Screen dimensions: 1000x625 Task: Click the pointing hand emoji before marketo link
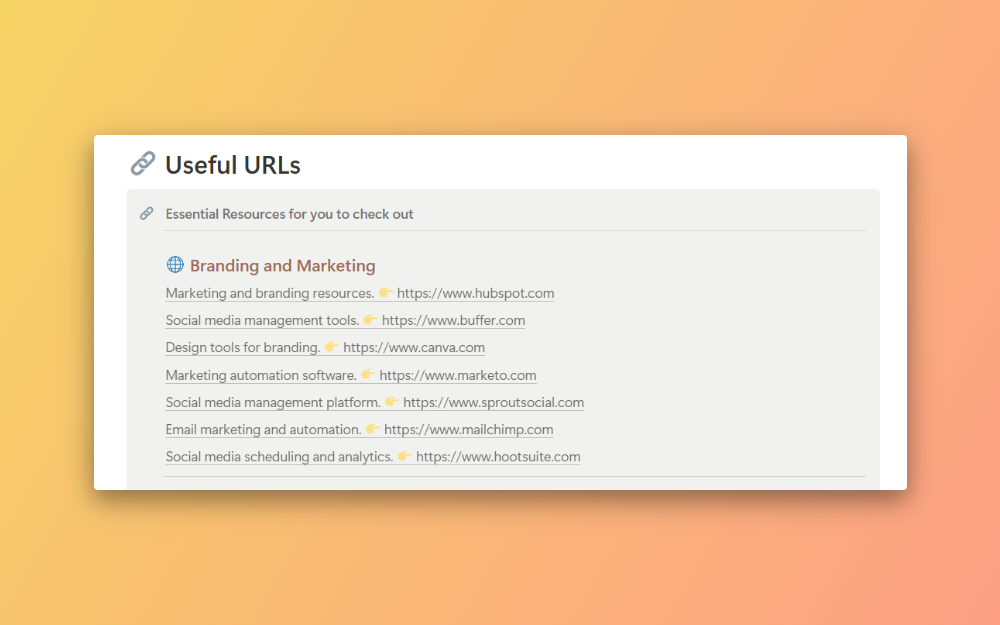(x=368, y=375)
